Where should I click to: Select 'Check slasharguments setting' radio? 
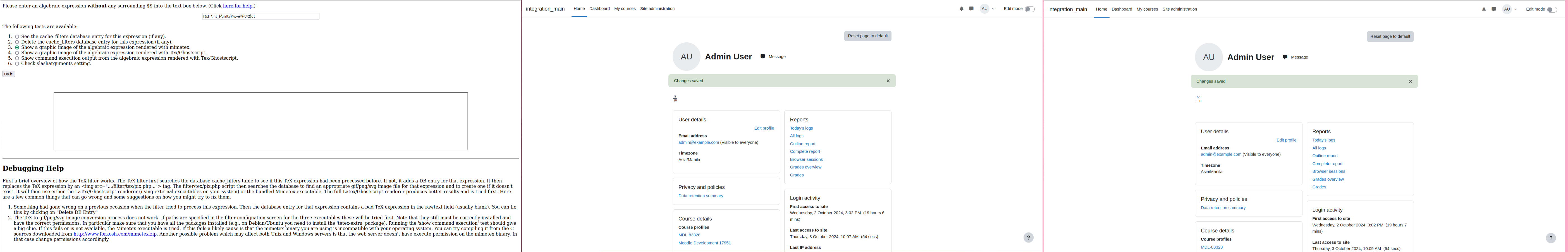pyautogui.click(x=17, y=64)
